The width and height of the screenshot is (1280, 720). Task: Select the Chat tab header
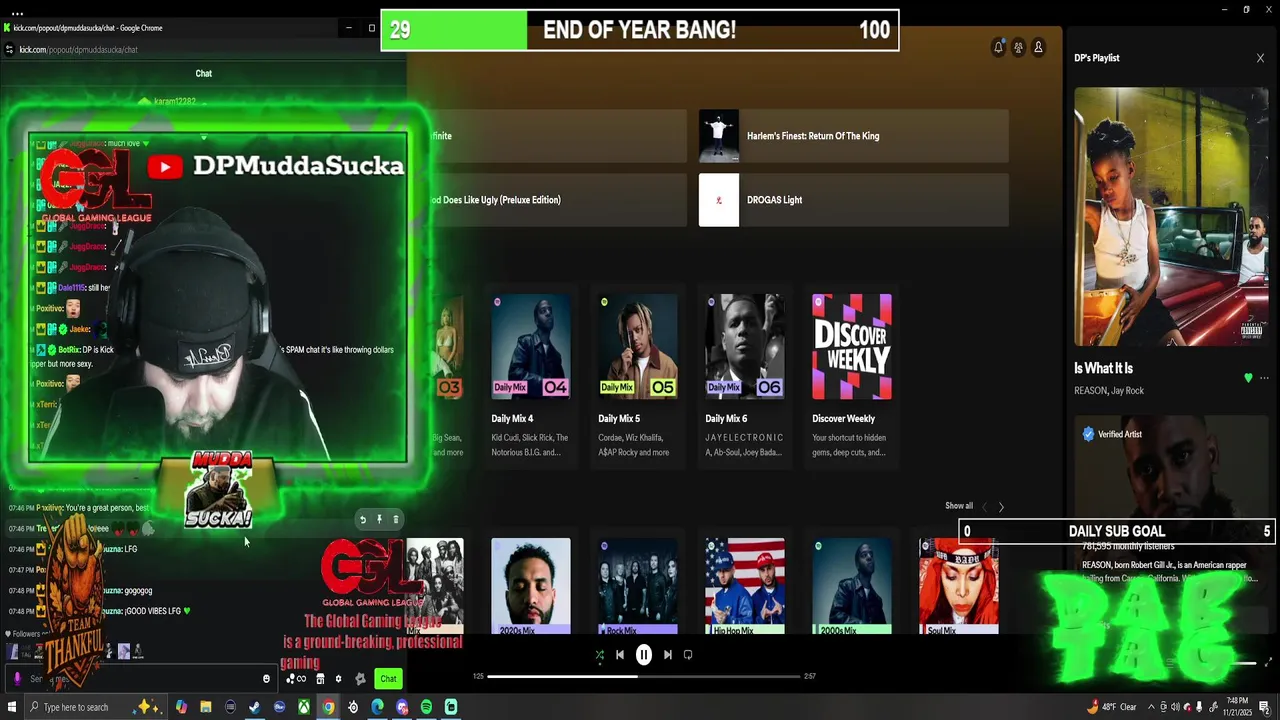click(203, 73)
